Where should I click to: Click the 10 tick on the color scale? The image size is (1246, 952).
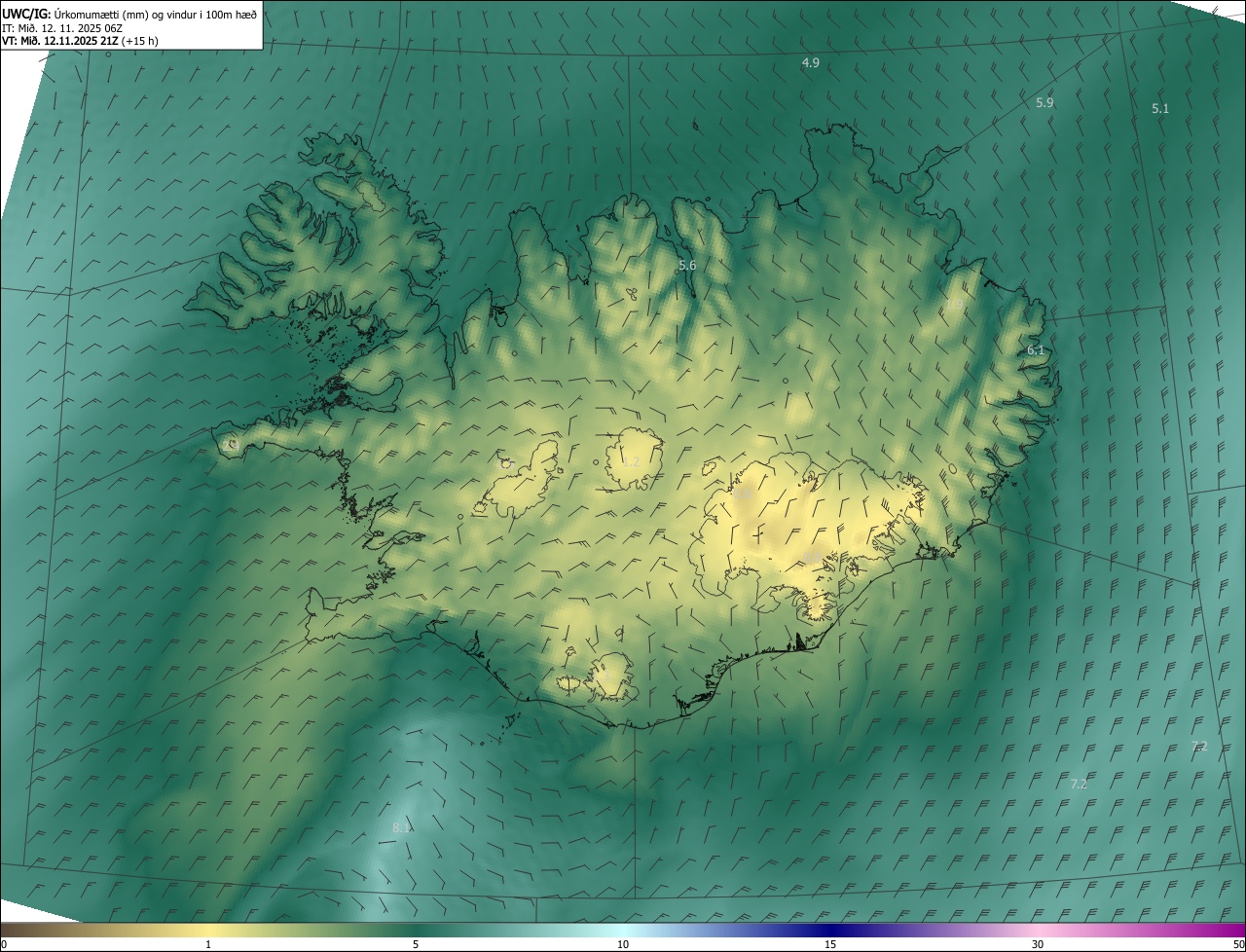pos(623,945)
